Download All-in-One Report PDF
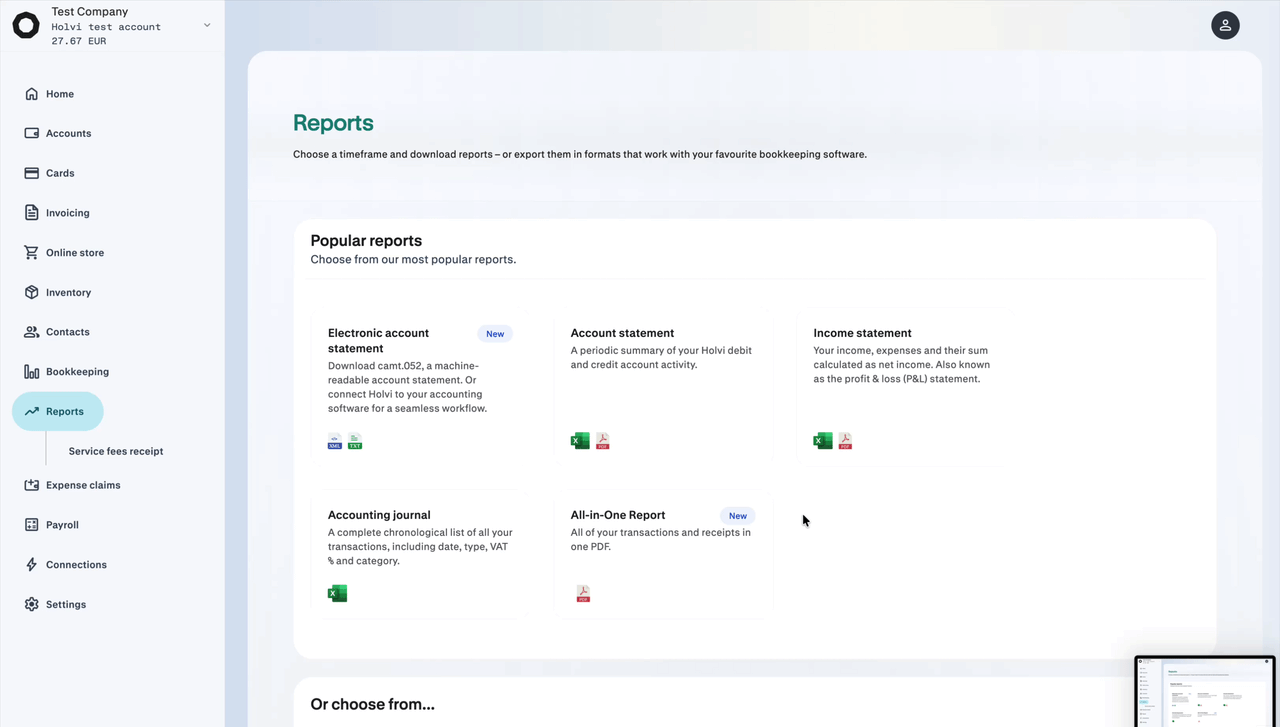This screenshot has height=727, width=1280. [583, 594]
